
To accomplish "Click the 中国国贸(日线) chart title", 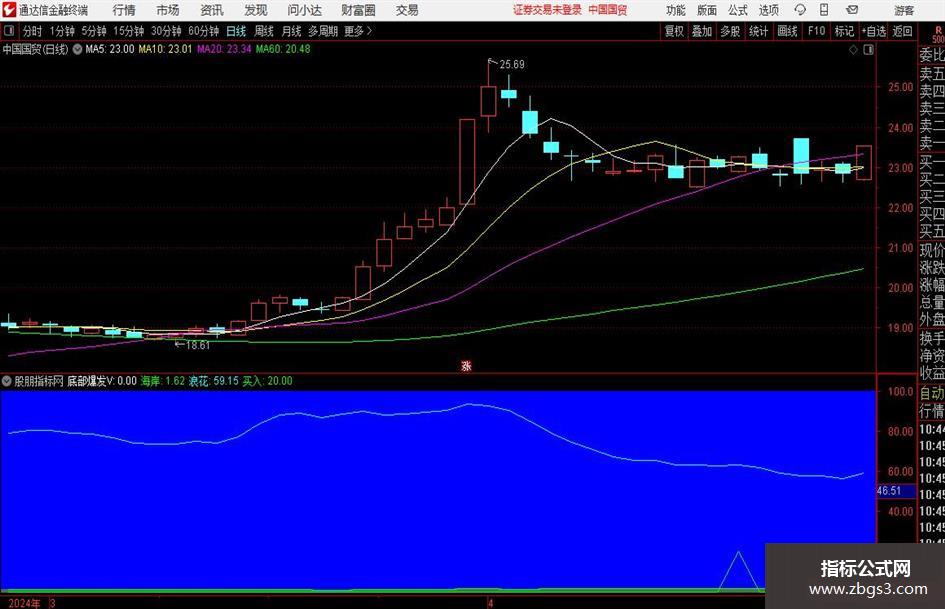I will tap(35, 49).
